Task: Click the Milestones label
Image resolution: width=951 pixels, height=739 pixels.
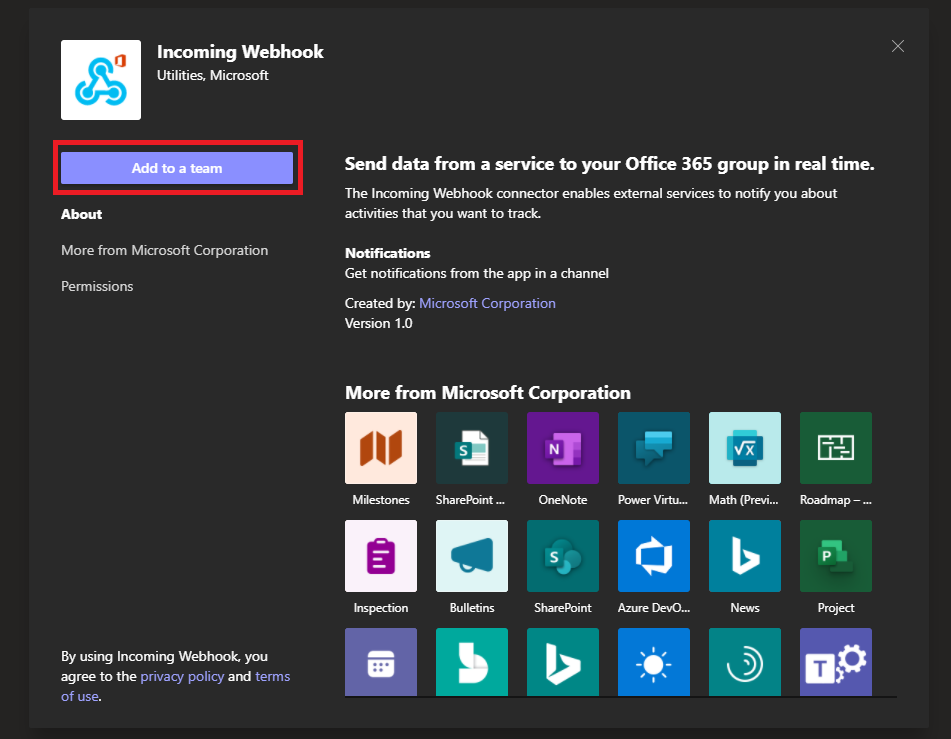Action: coord(381,500)
